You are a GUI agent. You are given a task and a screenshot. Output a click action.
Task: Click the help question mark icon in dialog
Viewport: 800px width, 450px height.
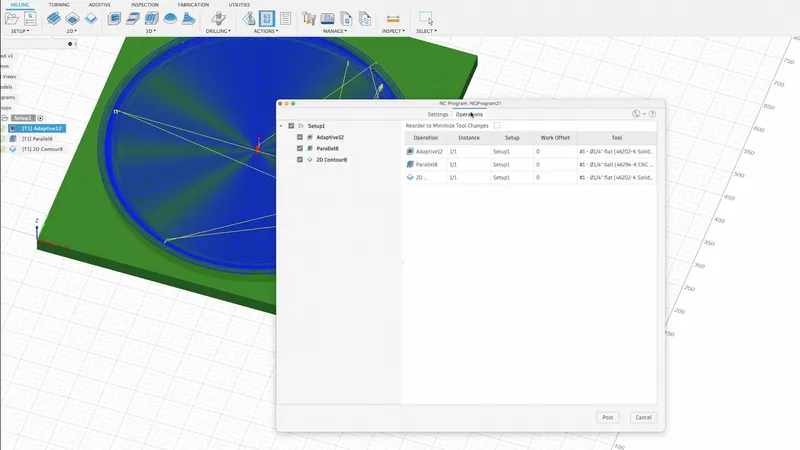(x=652, y=114)
